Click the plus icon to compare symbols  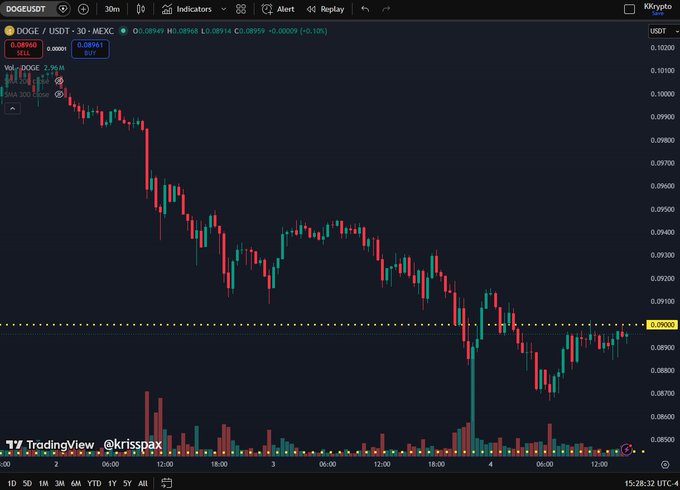coord(83,9)
